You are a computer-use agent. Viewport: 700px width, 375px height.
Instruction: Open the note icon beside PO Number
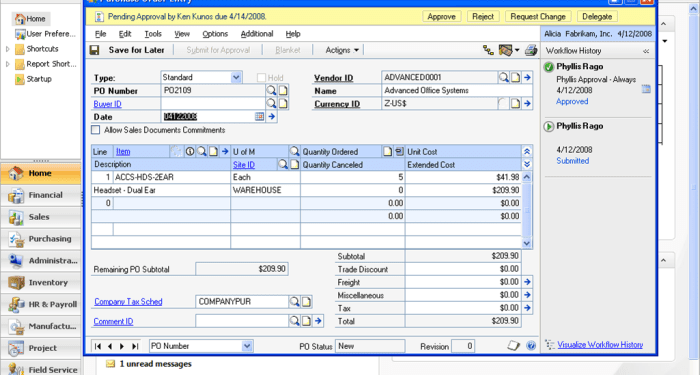(x=283, y=91)
